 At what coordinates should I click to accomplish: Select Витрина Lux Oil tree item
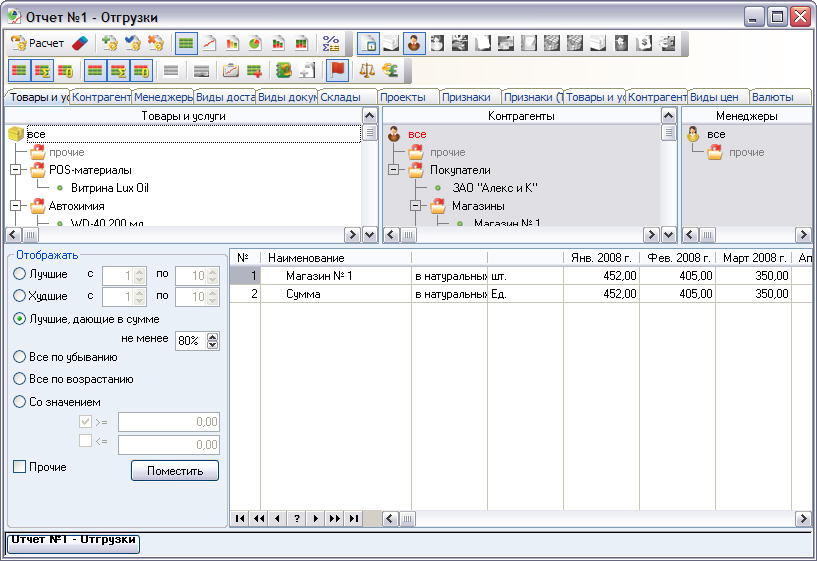[x=110, y=188]
